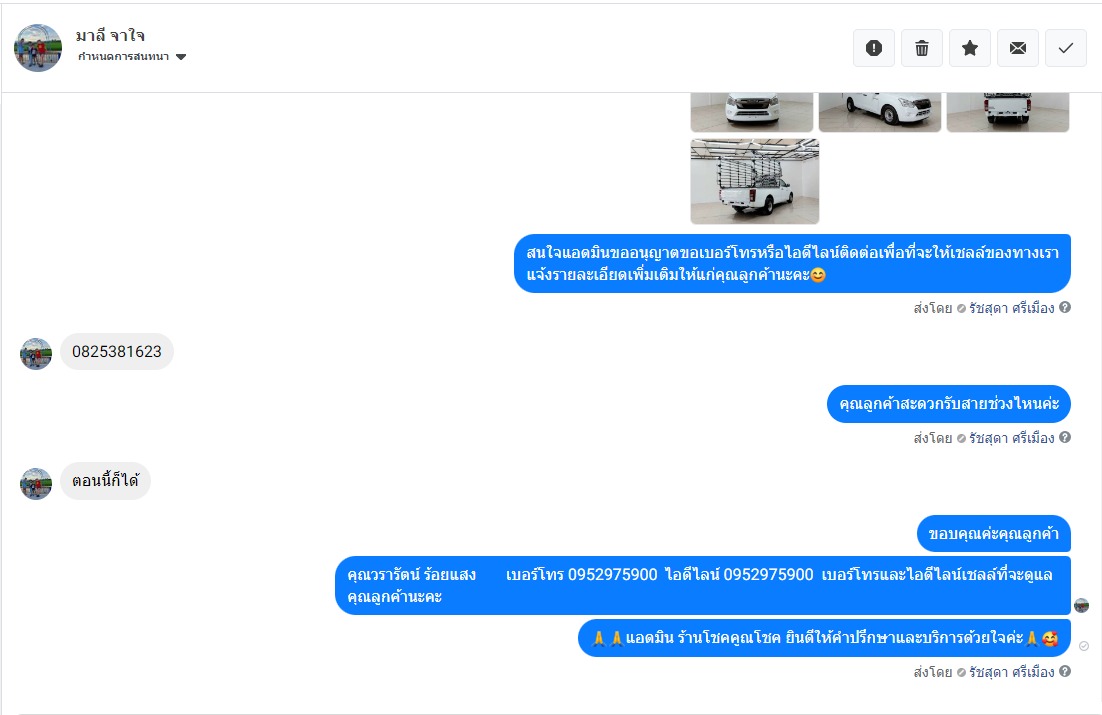Mark conversation done with checkmark icon

(x=1065, y=48)
